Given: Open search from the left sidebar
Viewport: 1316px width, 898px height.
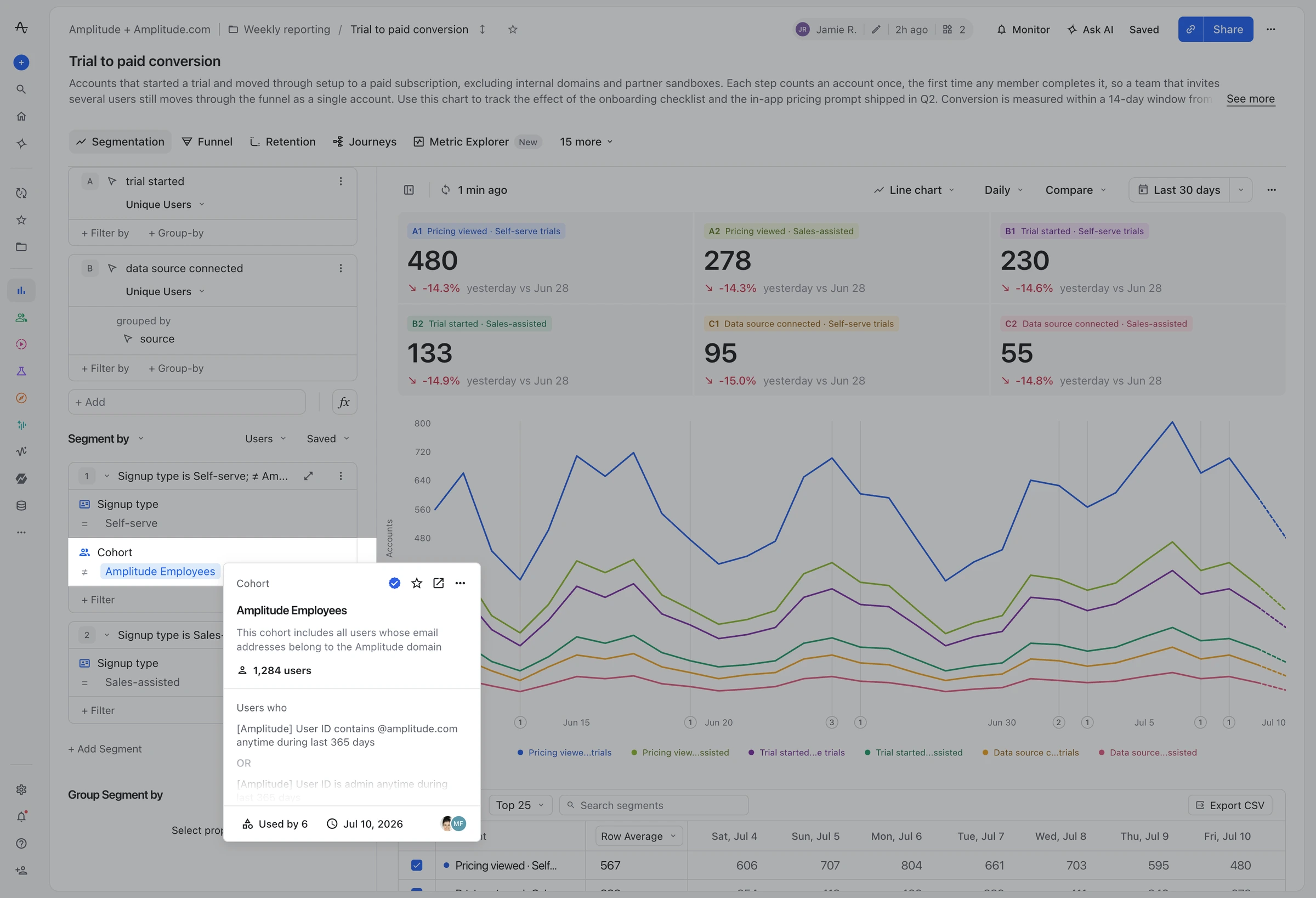Looking at the screenshot, I should click(x=21, y=89).
